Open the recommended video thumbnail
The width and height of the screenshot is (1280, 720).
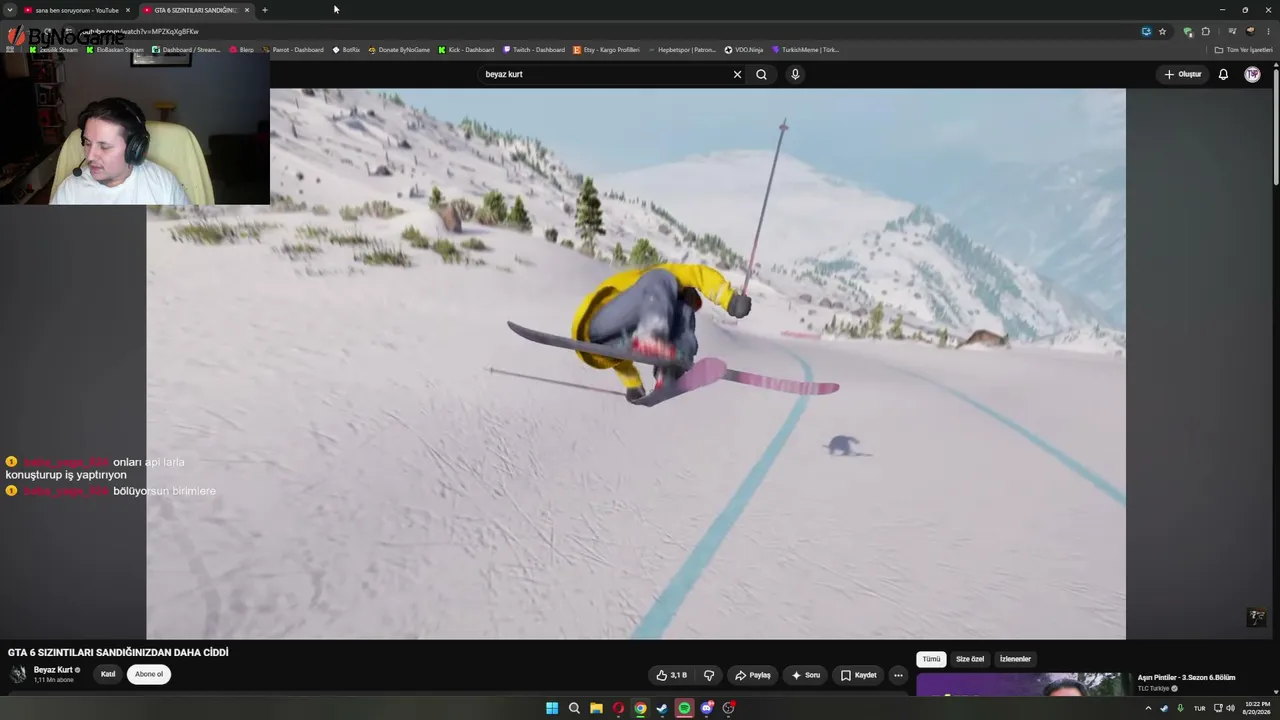(x=1023, y=684)
